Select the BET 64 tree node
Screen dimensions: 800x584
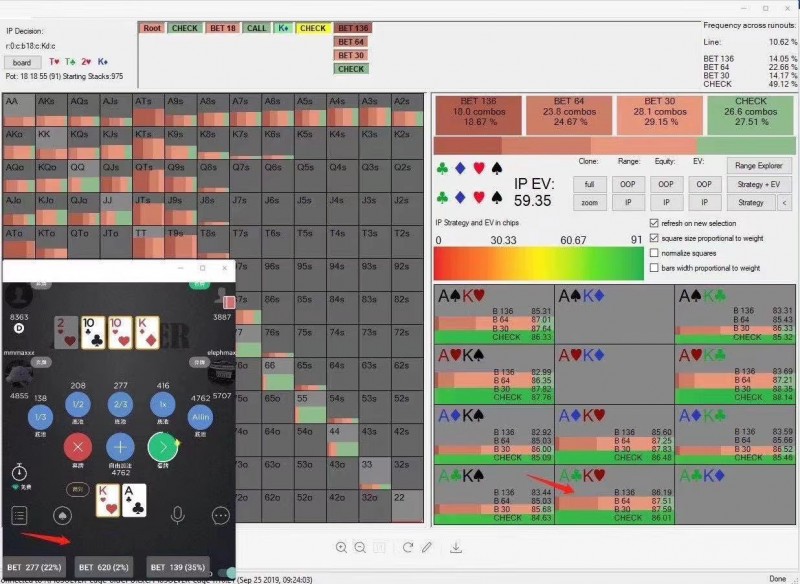tap(351, 42)
